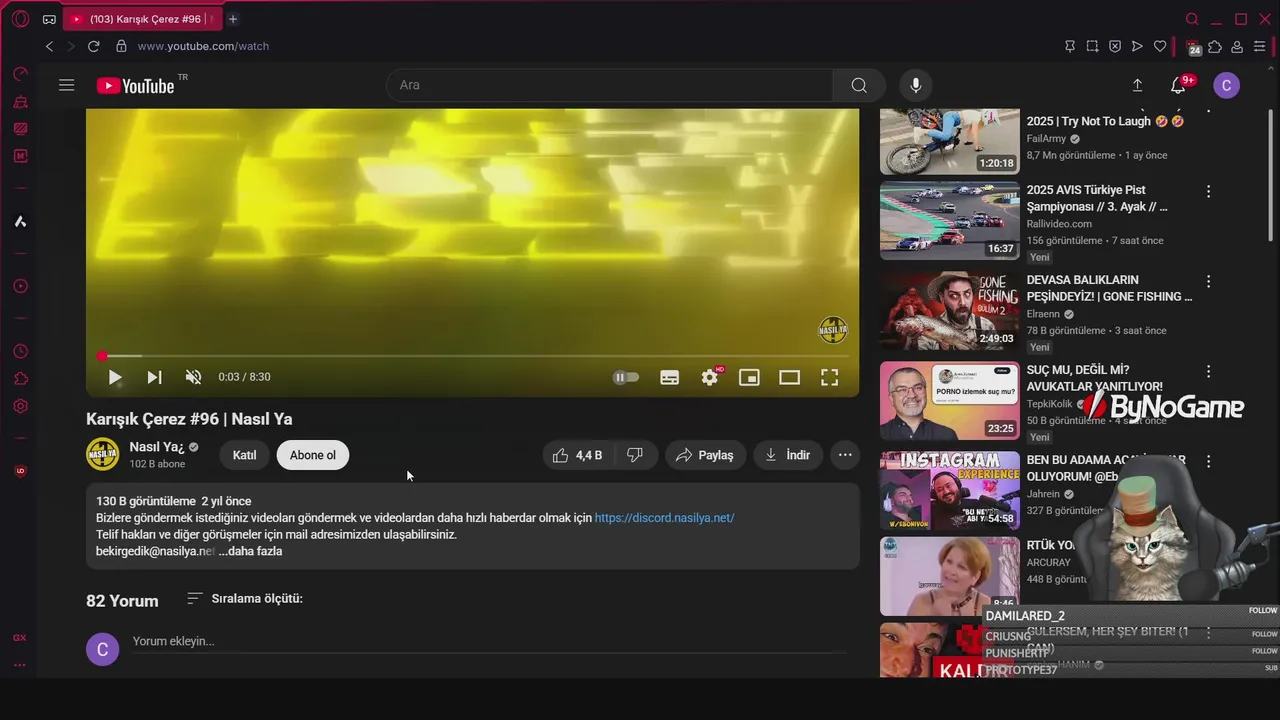Focus the Ara search box
This screenshot has width=1280, height=720.
(x=609, y=85)
